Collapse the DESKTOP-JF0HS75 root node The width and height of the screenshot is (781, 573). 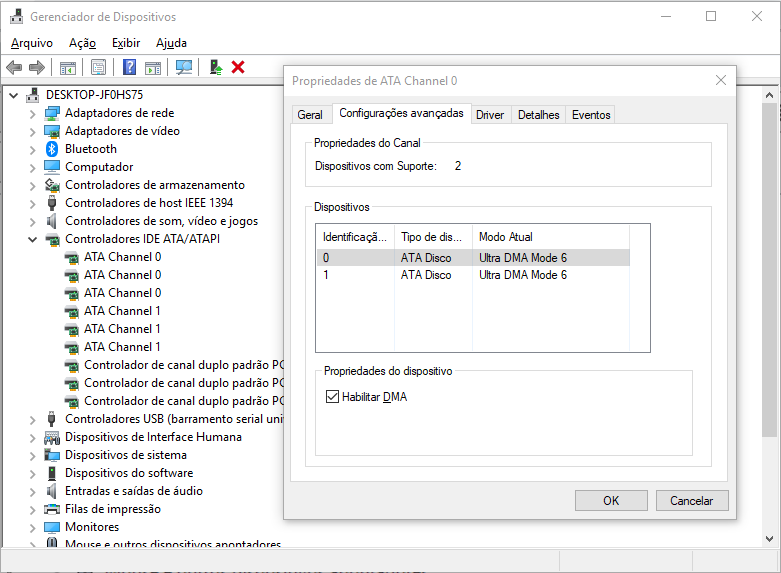point(13,95)
